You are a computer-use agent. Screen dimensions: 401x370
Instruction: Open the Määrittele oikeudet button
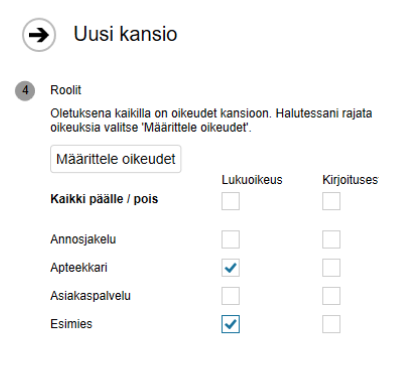116,159
